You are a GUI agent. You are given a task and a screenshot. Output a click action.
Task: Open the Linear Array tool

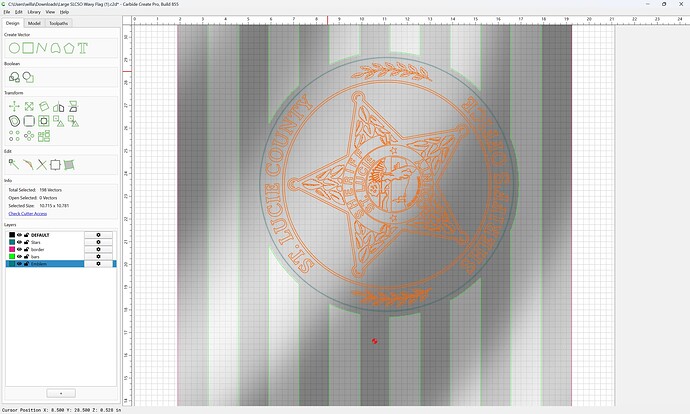coord(14,136)
